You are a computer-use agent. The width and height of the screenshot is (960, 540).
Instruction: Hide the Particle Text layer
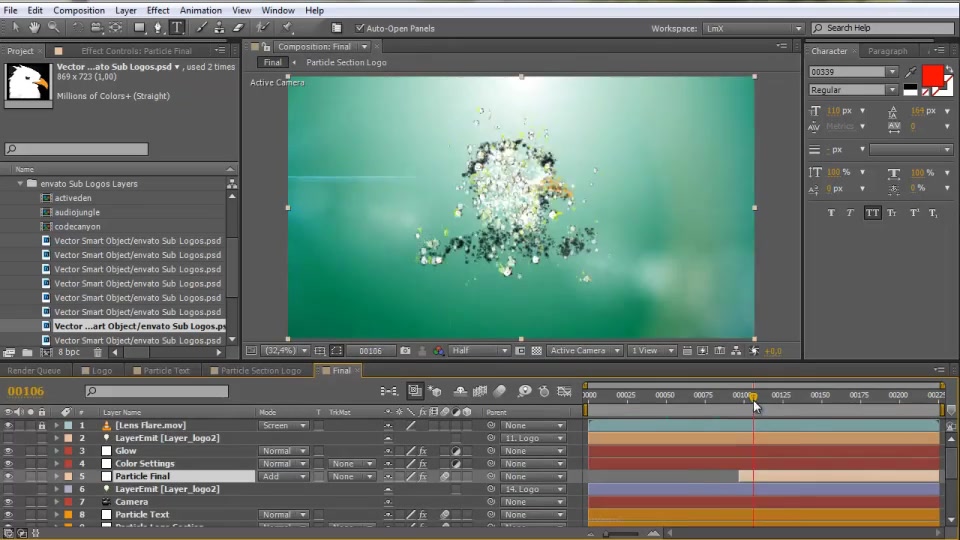pos(9,515)
